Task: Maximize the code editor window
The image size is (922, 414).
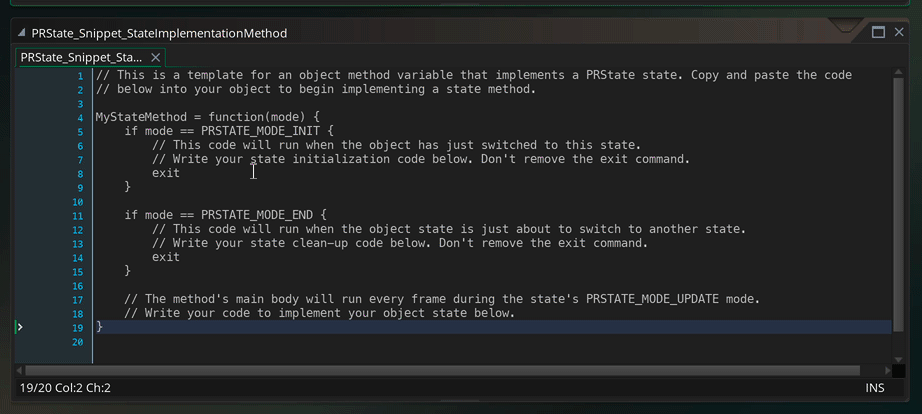Action: pyautogui.click(x=878, y=33)
